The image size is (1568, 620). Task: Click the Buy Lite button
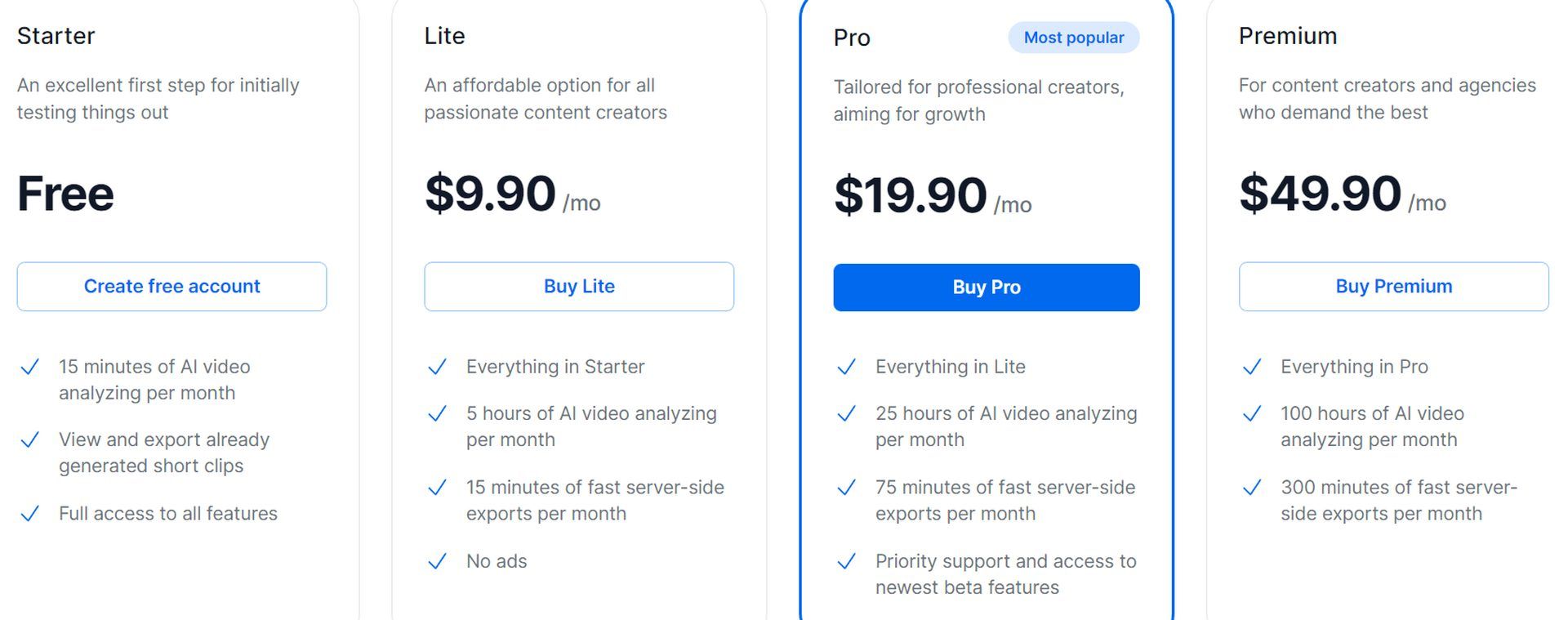click(579, 287)
